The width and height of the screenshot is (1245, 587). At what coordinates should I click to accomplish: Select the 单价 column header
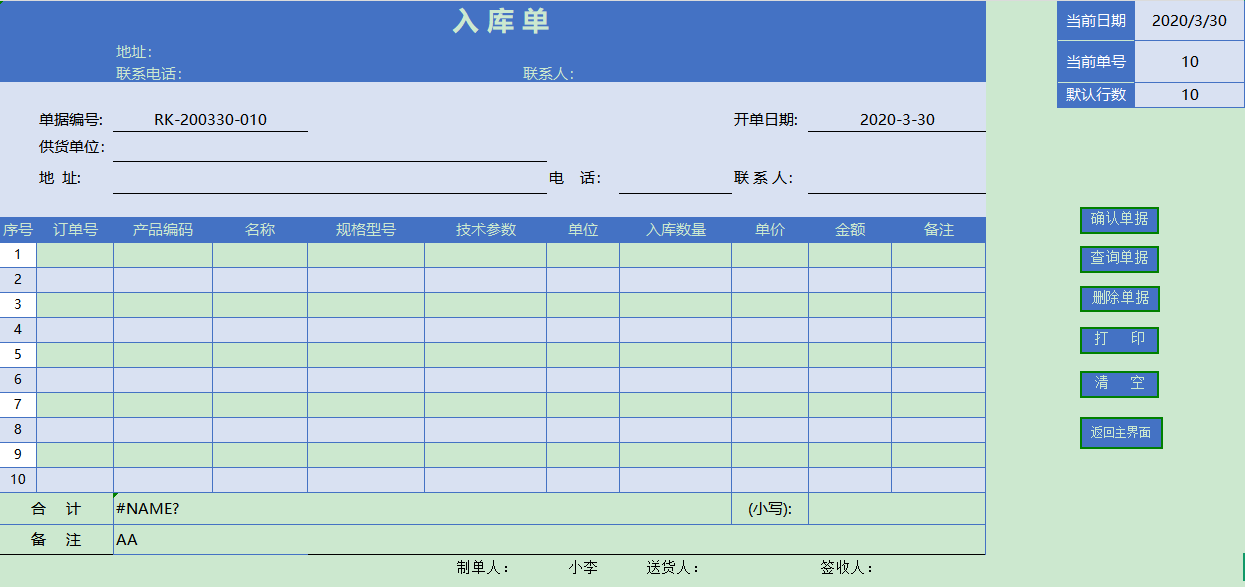(770, 230)
